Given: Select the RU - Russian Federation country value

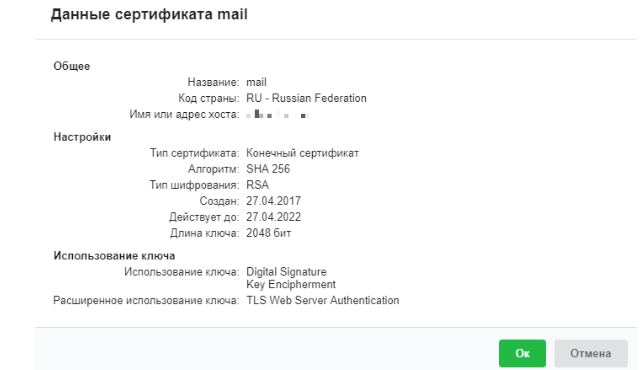Looking at the screenshot, I should 306,98.
